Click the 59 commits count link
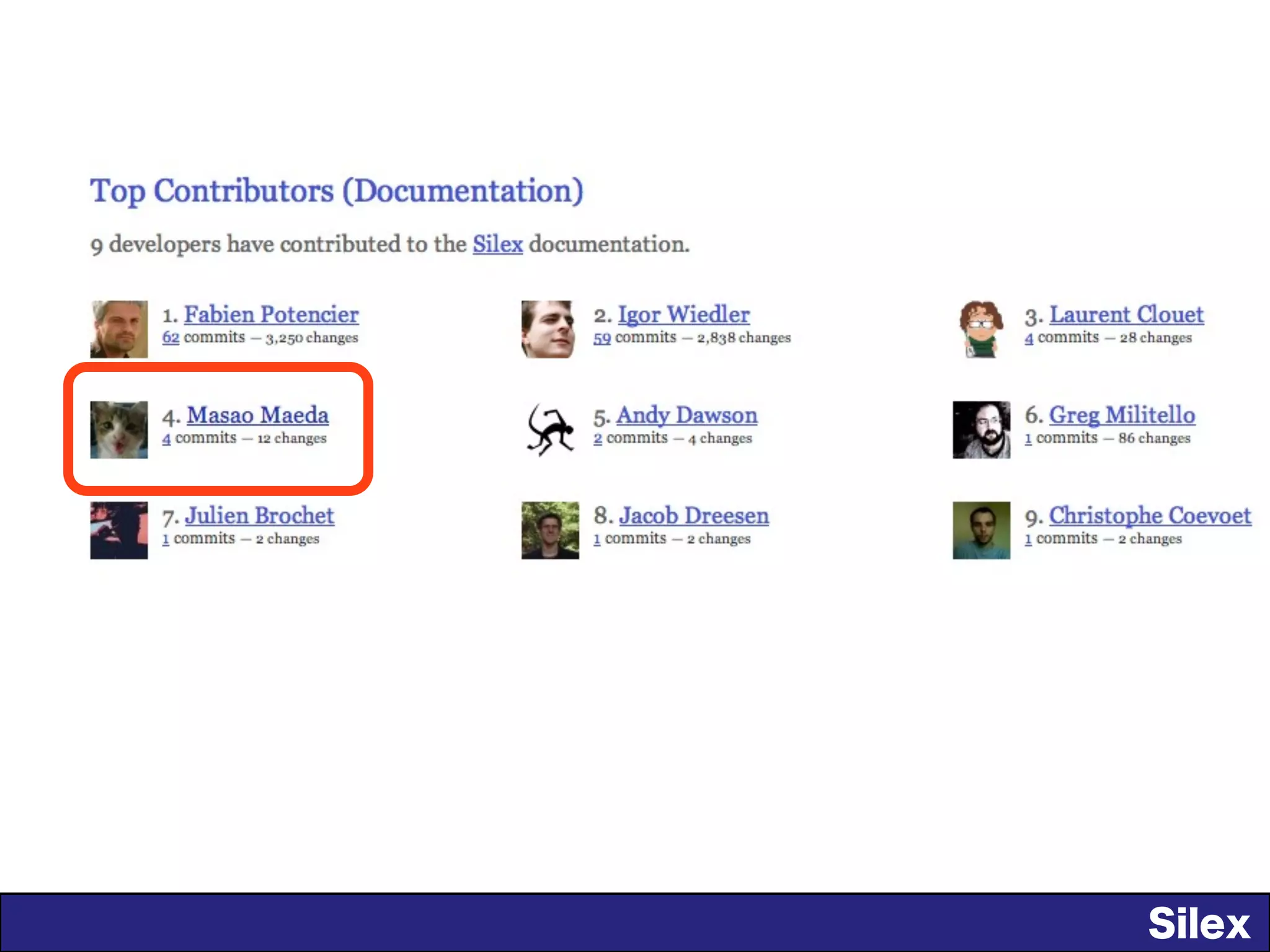 [602, 338]
